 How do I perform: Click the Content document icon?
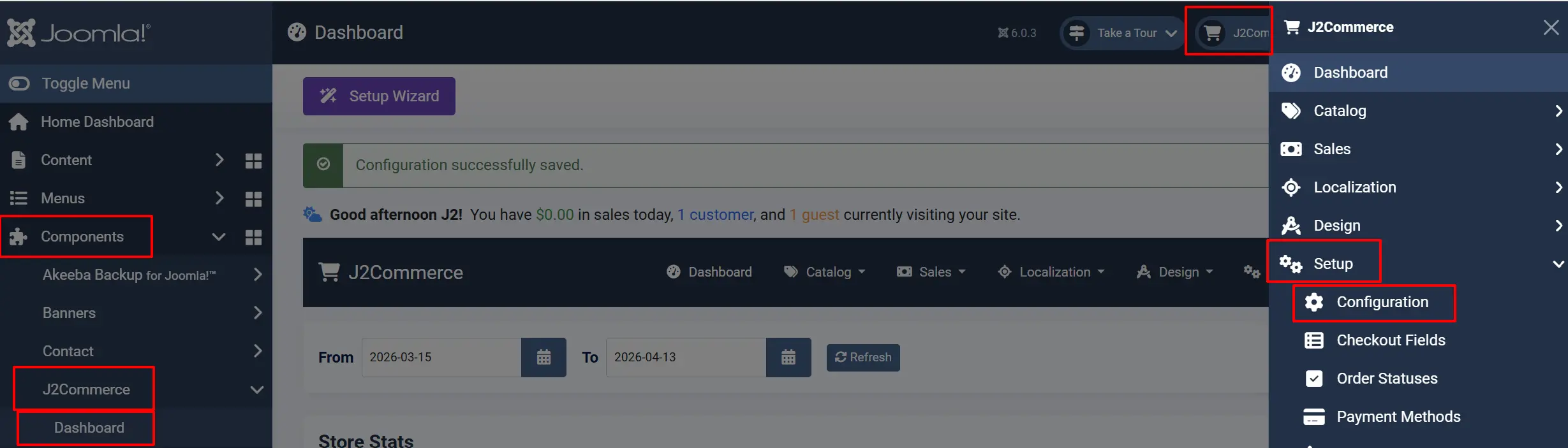click(18, 160)
